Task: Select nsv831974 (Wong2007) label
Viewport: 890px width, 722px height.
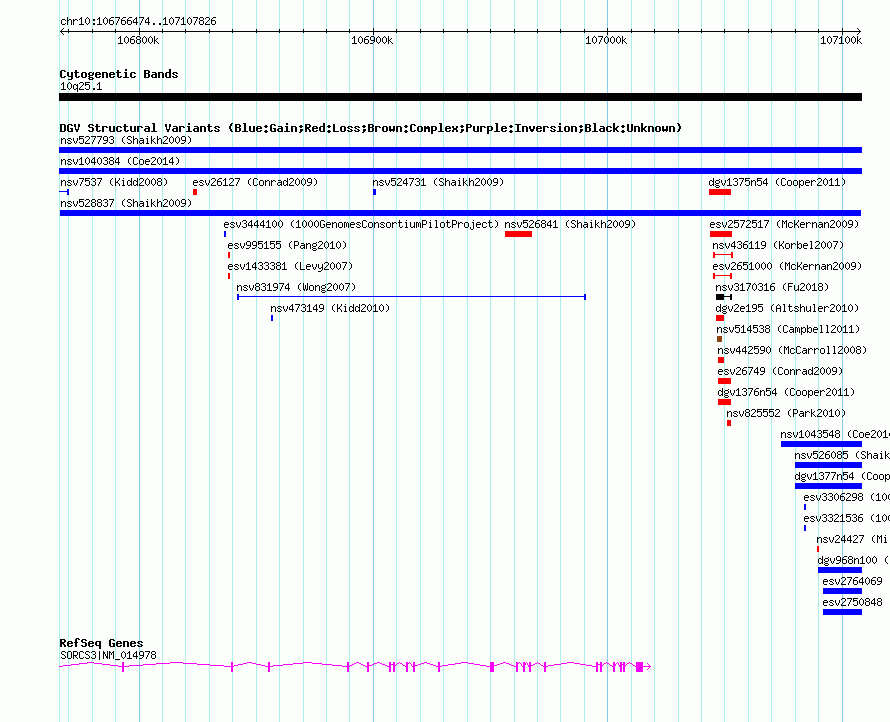Action: tap(296, 287)
